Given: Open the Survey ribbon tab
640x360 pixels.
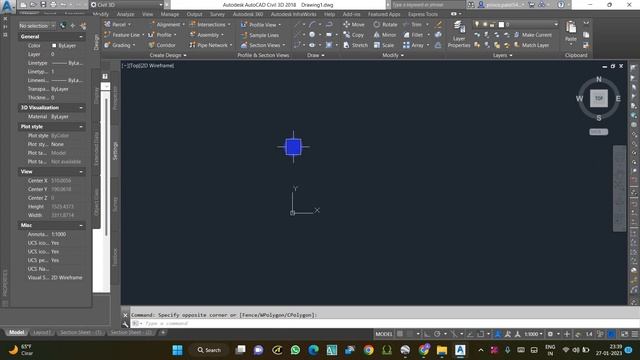Looking at the screenshot, I should click(x=217, y=14).
